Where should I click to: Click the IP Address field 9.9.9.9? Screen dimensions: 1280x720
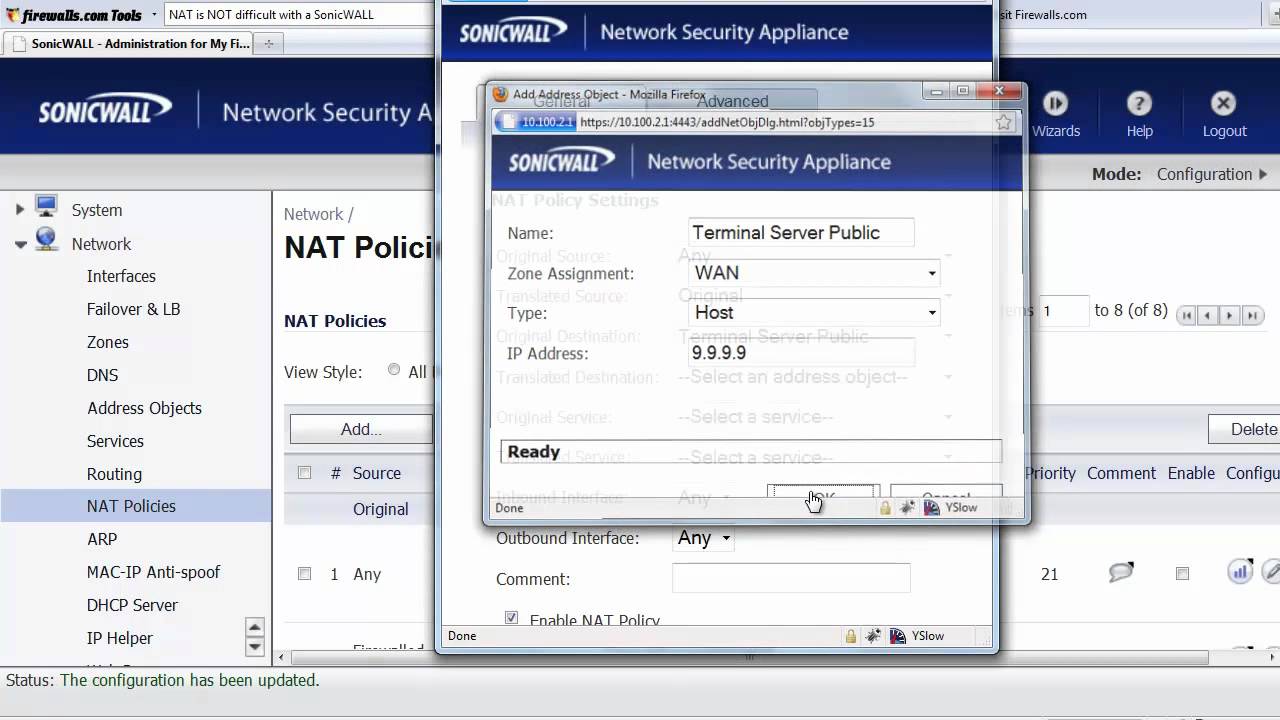pyautogui.click(x=801, y=353)
